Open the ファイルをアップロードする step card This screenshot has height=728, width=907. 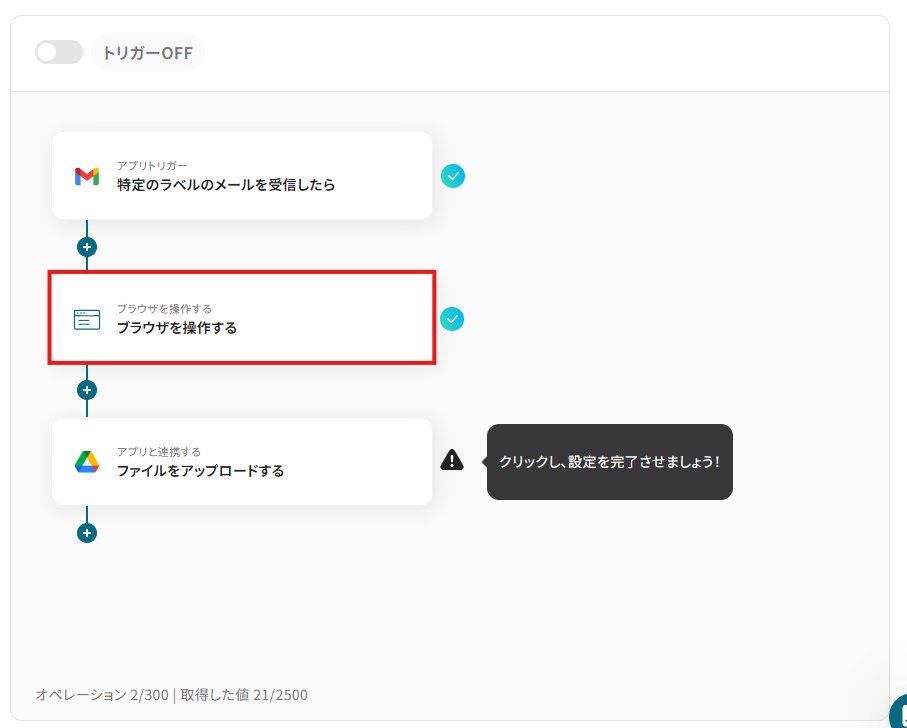coord(242,461)
